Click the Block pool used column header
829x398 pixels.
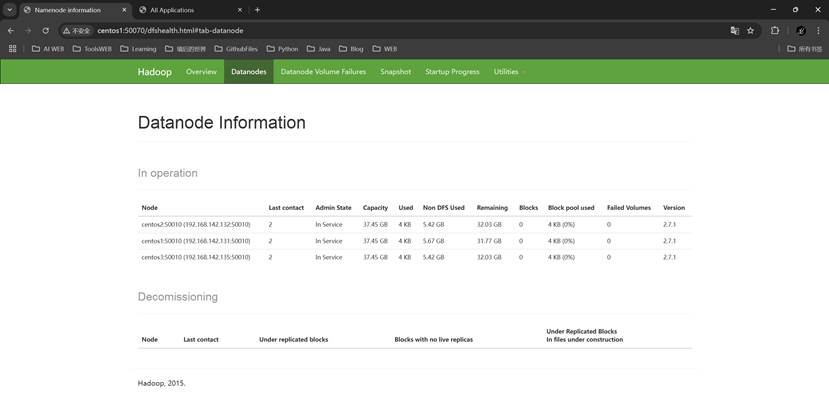click(571, 208)
